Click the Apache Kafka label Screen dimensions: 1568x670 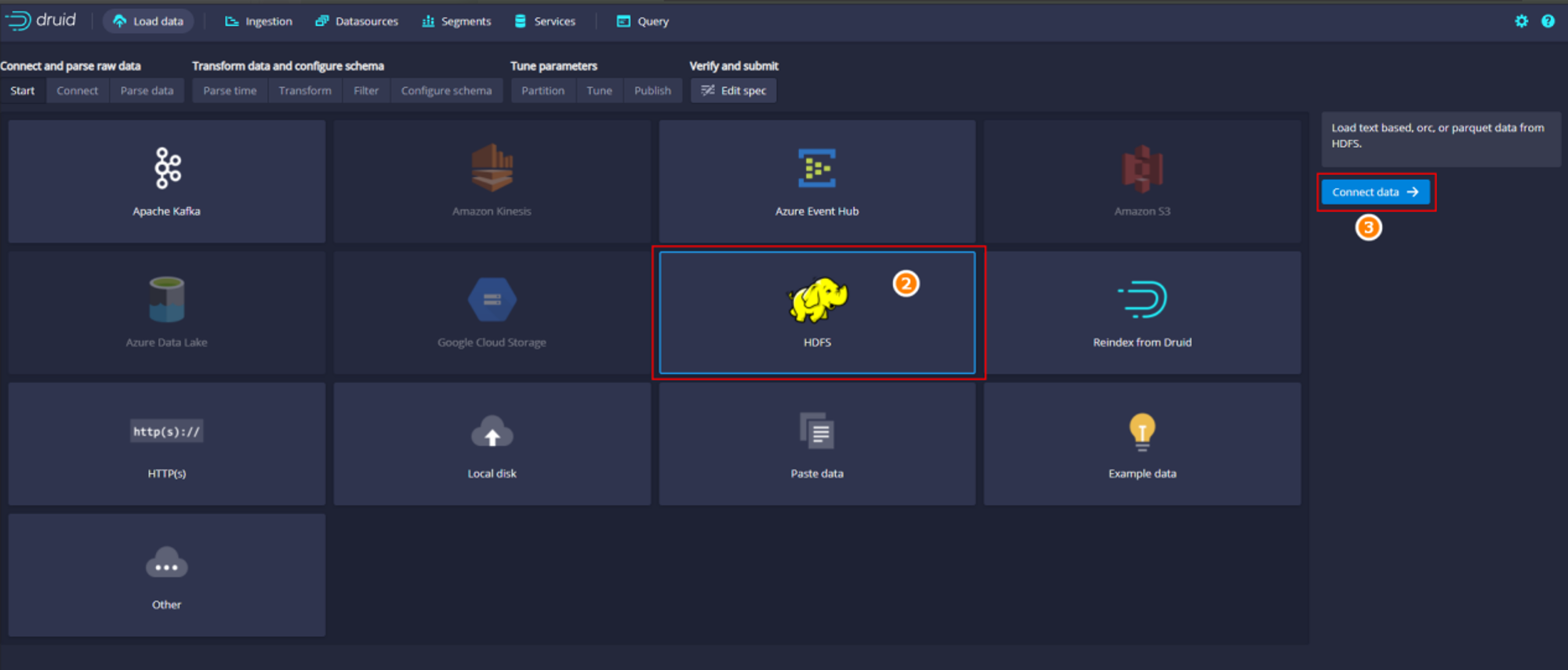click(x=166, y=211)
